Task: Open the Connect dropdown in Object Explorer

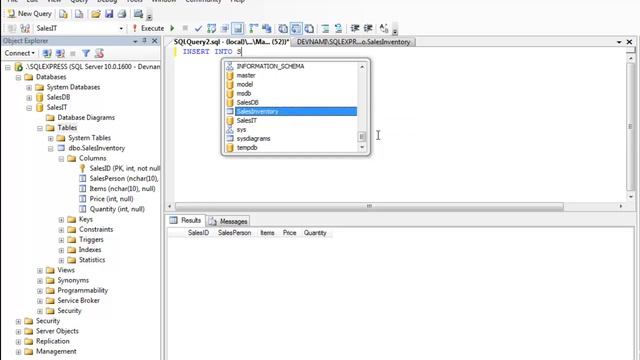Action: pos(20,53)
